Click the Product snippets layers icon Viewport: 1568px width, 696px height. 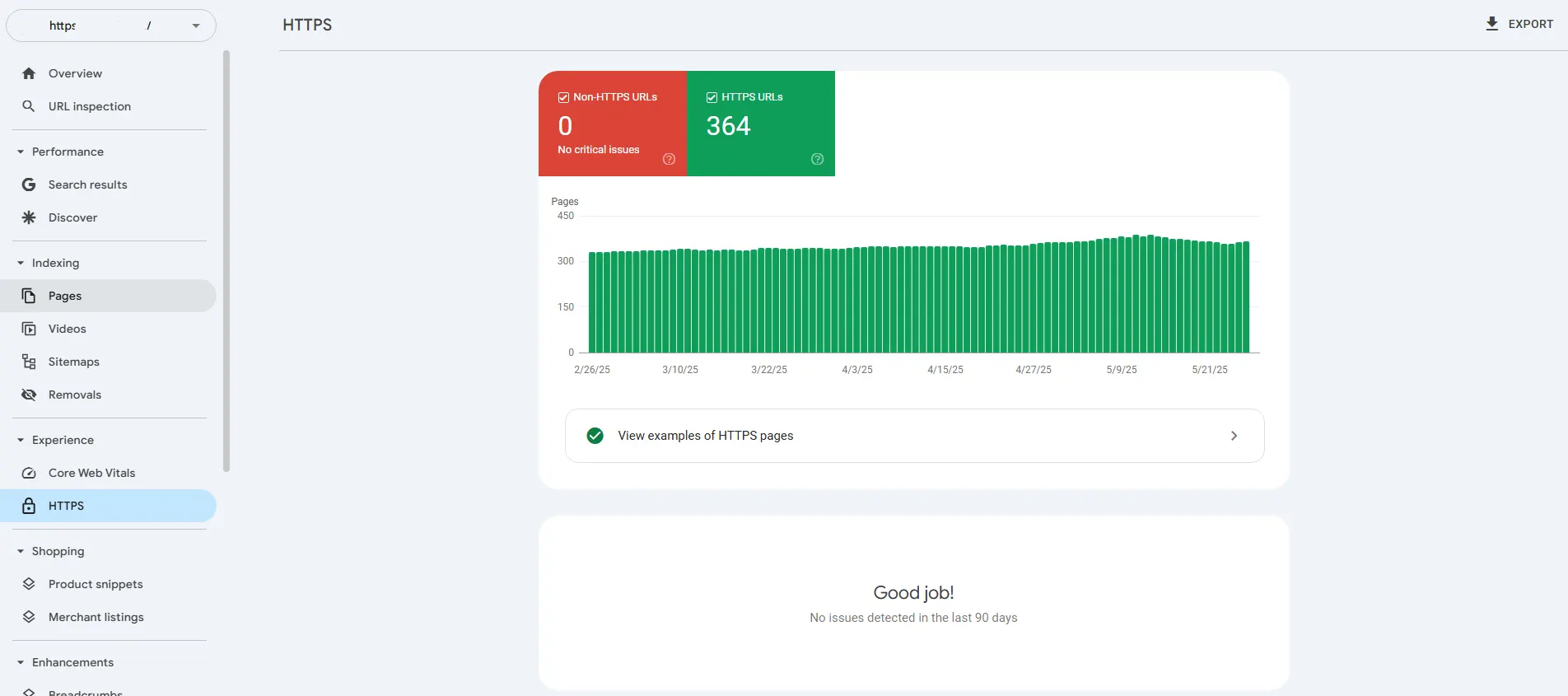pos(29,584)
